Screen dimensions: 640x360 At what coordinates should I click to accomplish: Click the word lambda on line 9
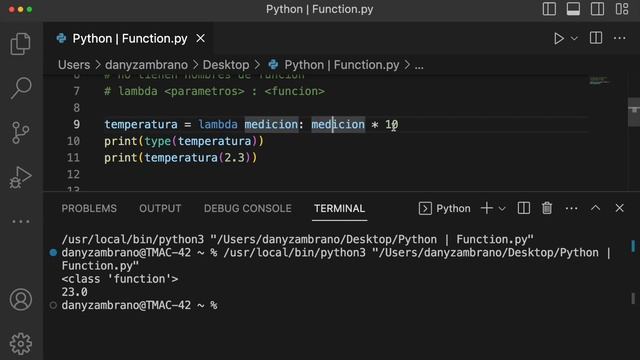click(x=218, y=124)
